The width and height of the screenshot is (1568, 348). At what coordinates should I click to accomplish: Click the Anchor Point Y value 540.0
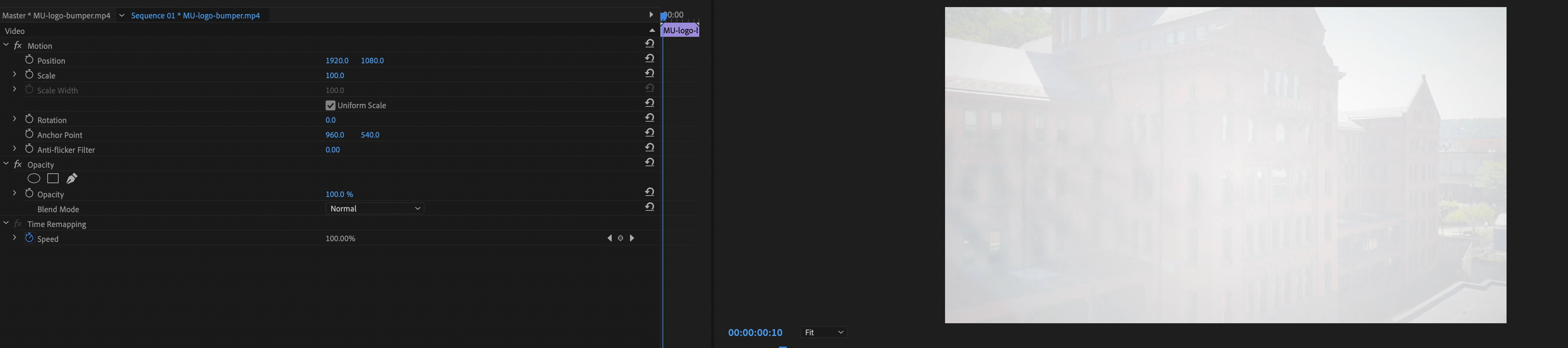370,135
